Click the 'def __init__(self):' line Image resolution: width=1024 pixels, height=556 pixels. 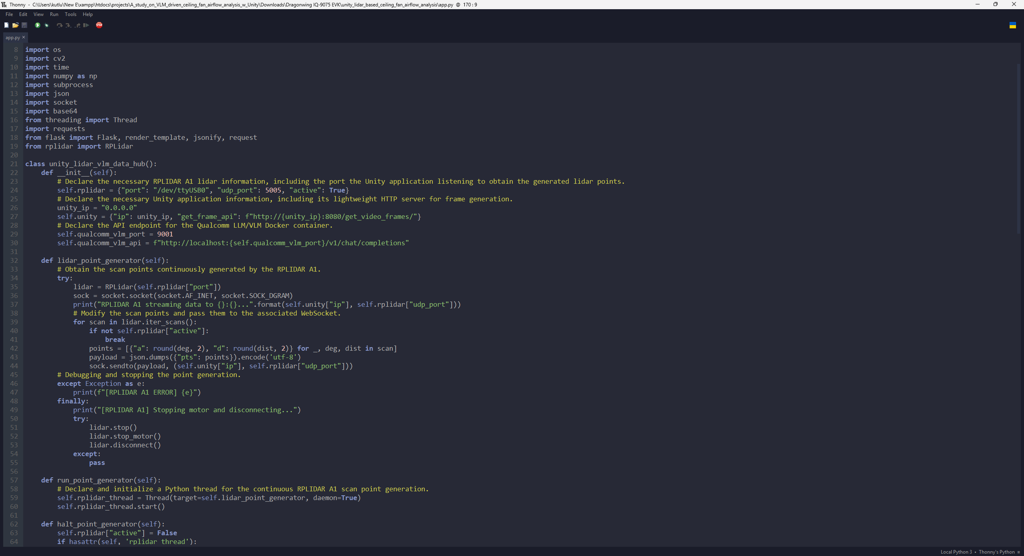point(78,172)
